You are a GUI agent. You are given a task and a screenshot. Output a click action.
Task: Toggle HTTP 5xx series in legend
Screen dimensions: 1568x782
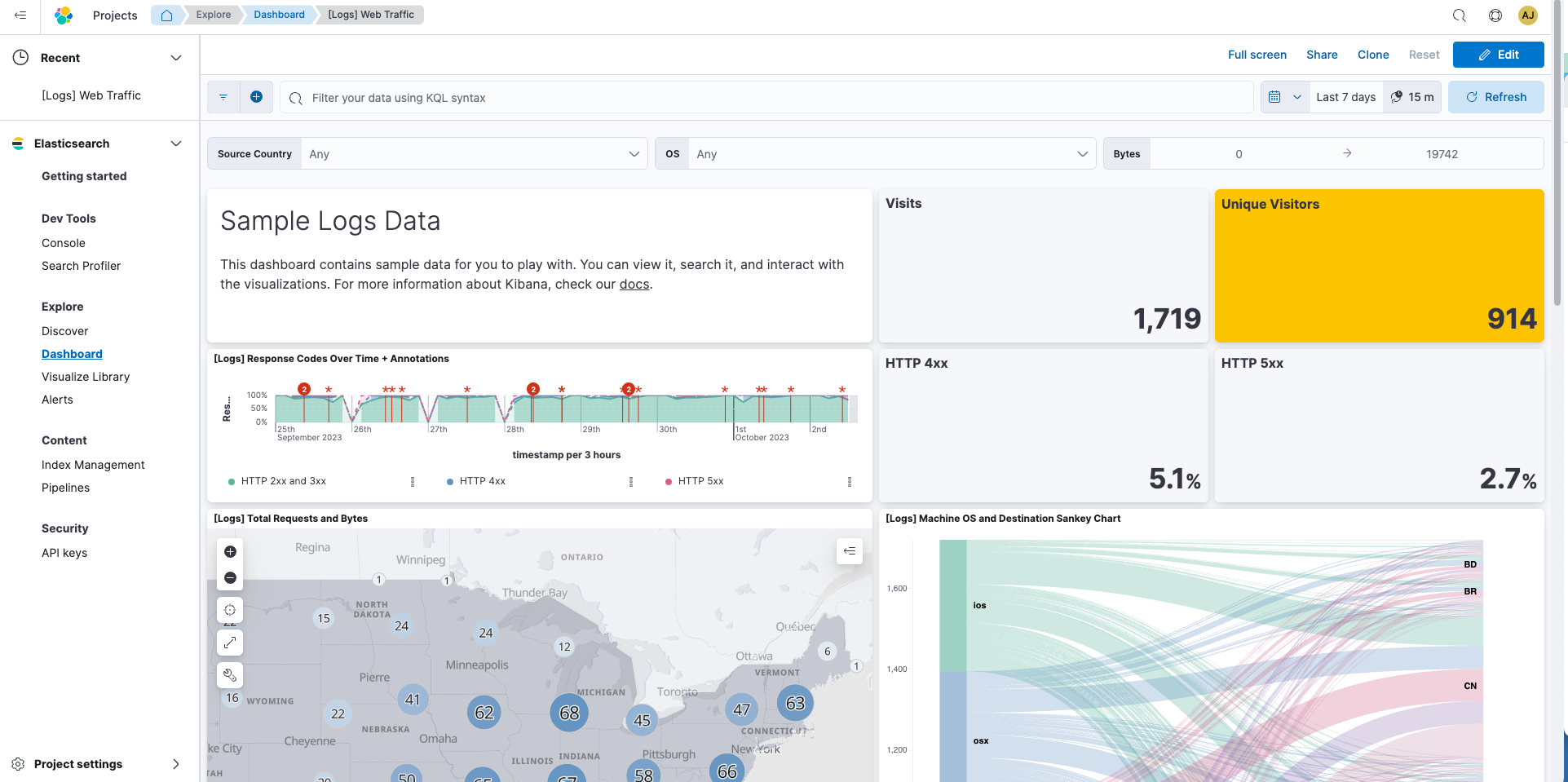[x=700, y=482]
